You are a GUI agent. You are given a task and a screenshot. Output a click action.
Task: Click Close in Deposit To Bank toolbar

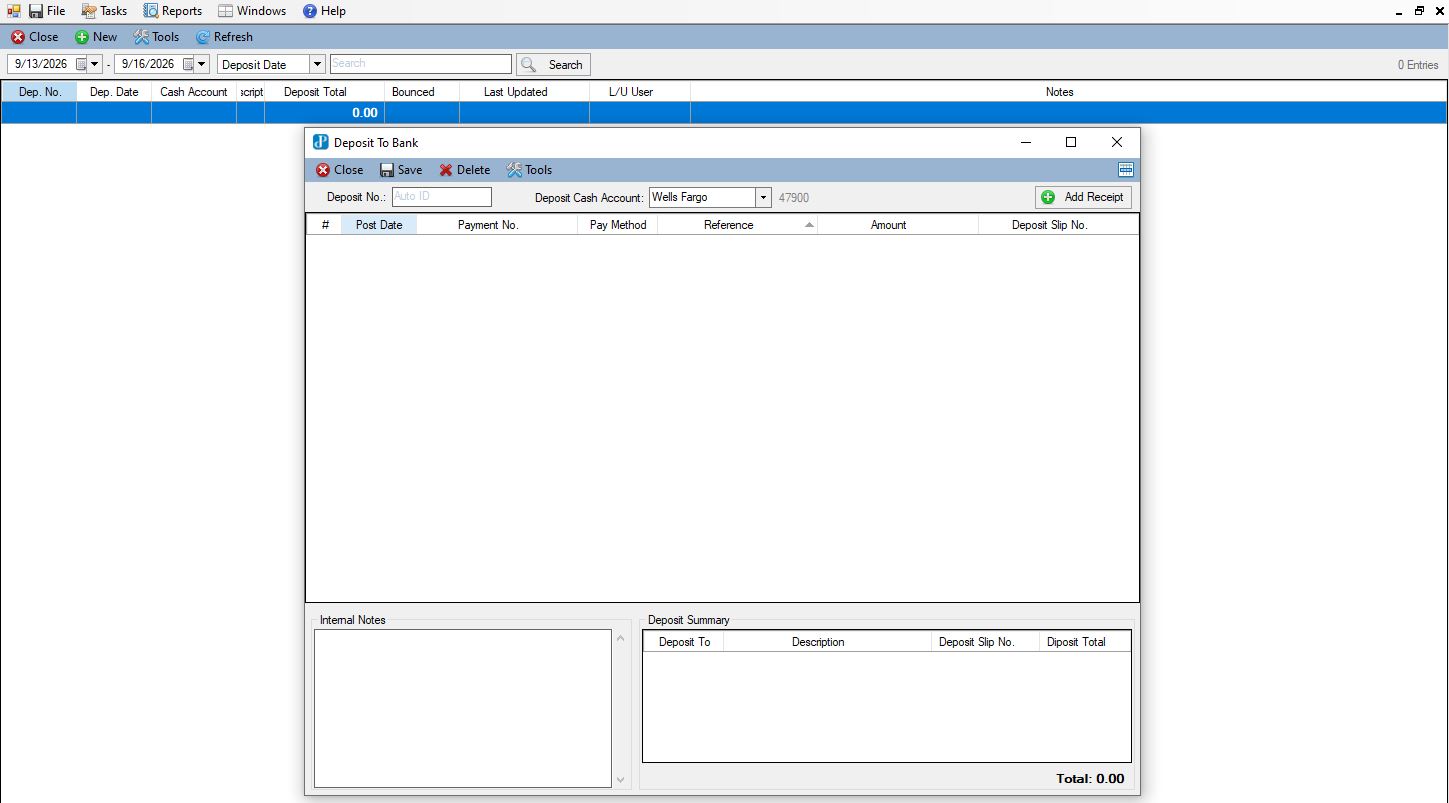pyautogui.click(x=340, y=170)
